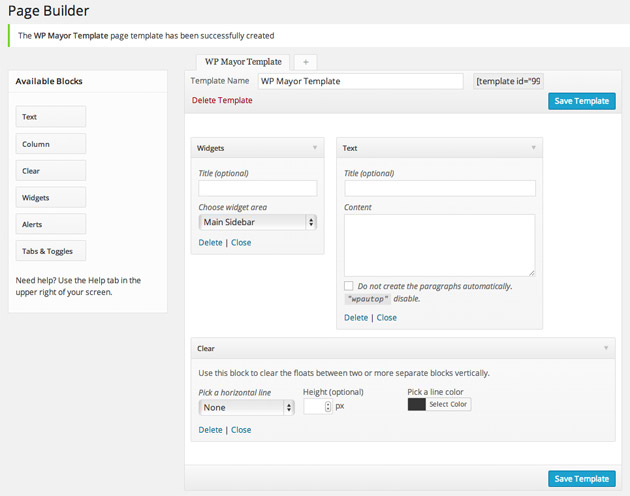Select the Tabs & Toggles available block
Image resolution: width=630 pixels, height=496 pixels.
click(51, 251)
